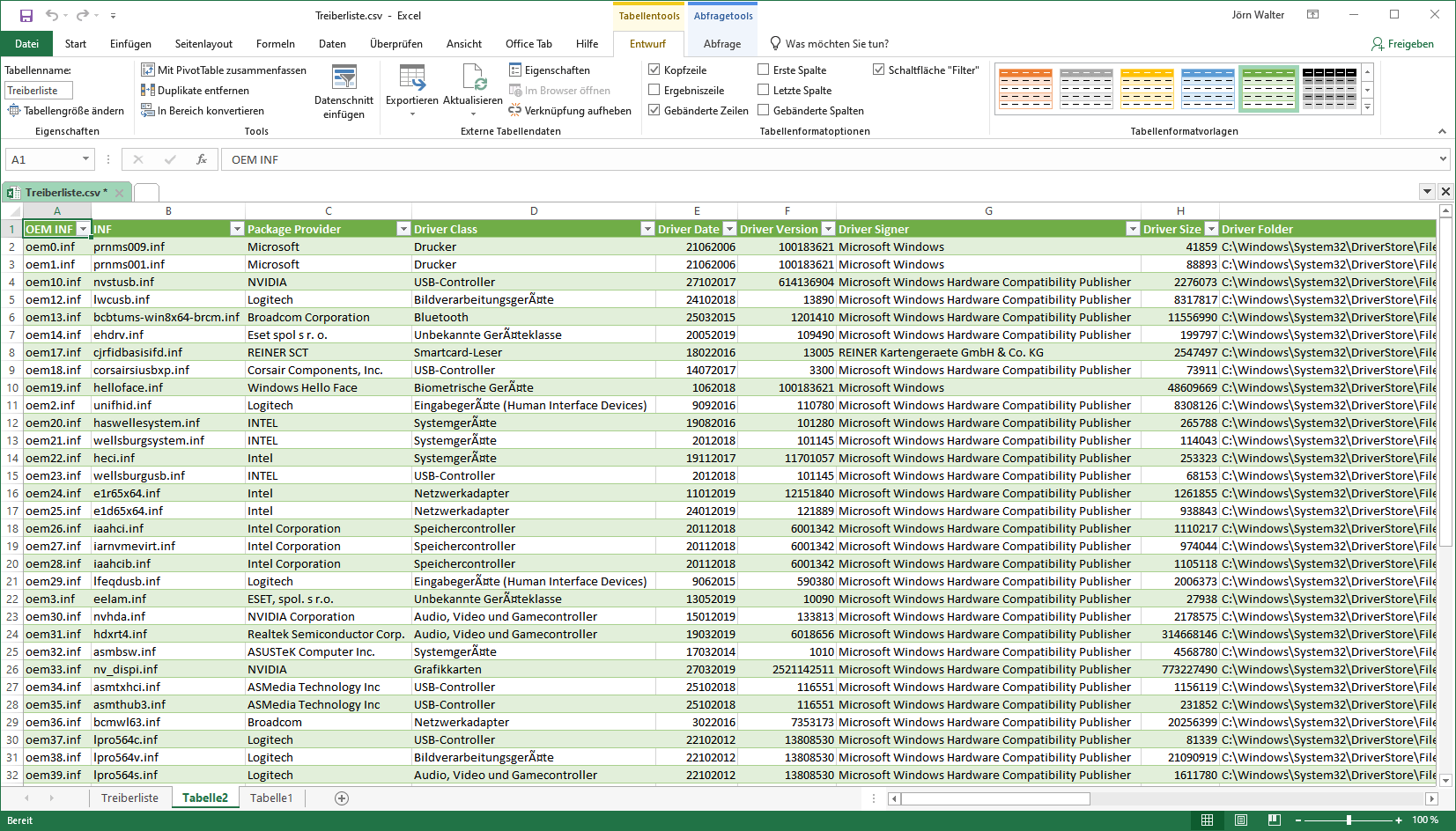
Task: Open the Package Provider filter dropdown
Action: [x=403, y=229]
